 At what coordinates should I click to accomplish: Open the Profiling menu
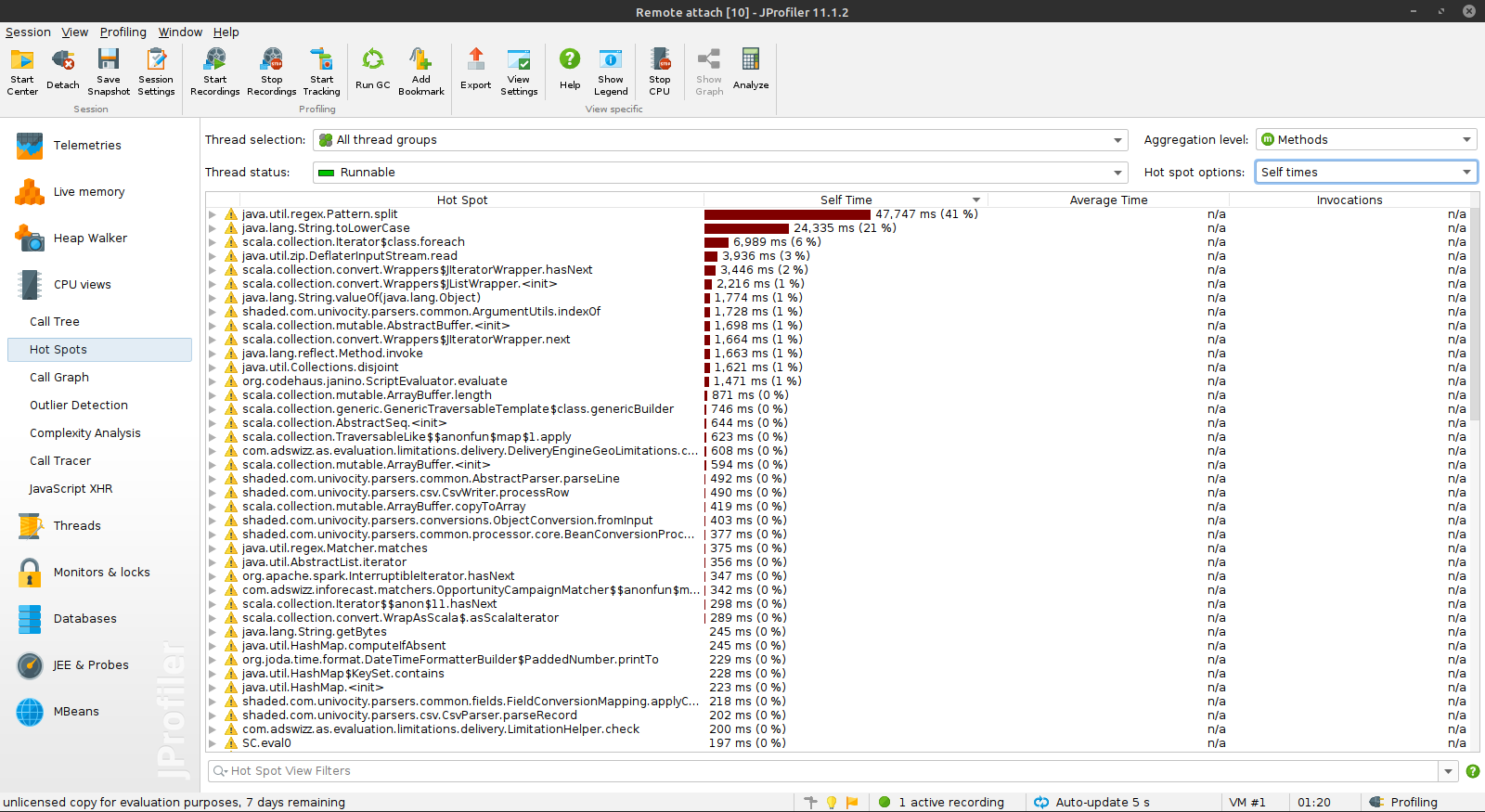(123, 32)
